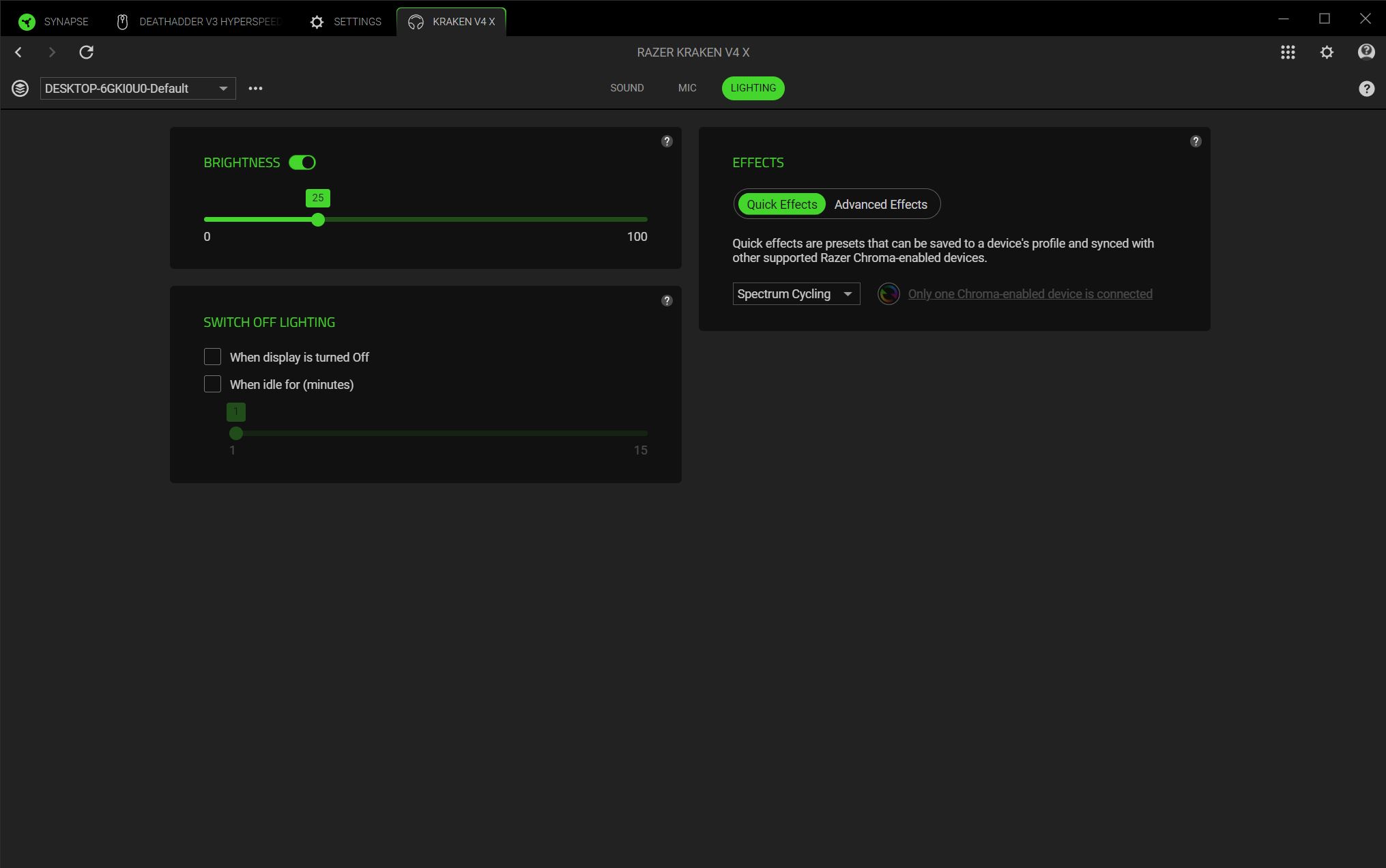This screenshot has height=868, width=1386.
Task: Open Effects panel help tooltip
Action: click(1196, 141)
